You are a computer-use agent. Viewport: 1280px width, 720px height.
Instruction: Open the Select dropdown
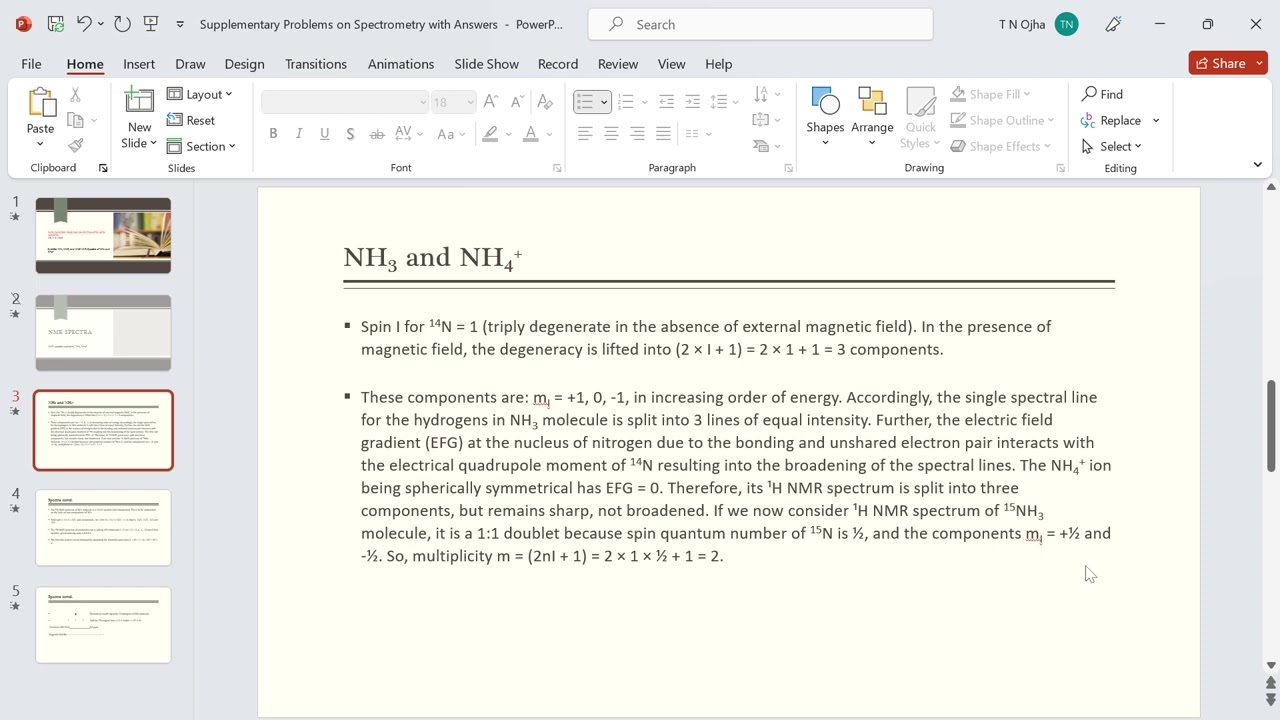pos(1112,146)
